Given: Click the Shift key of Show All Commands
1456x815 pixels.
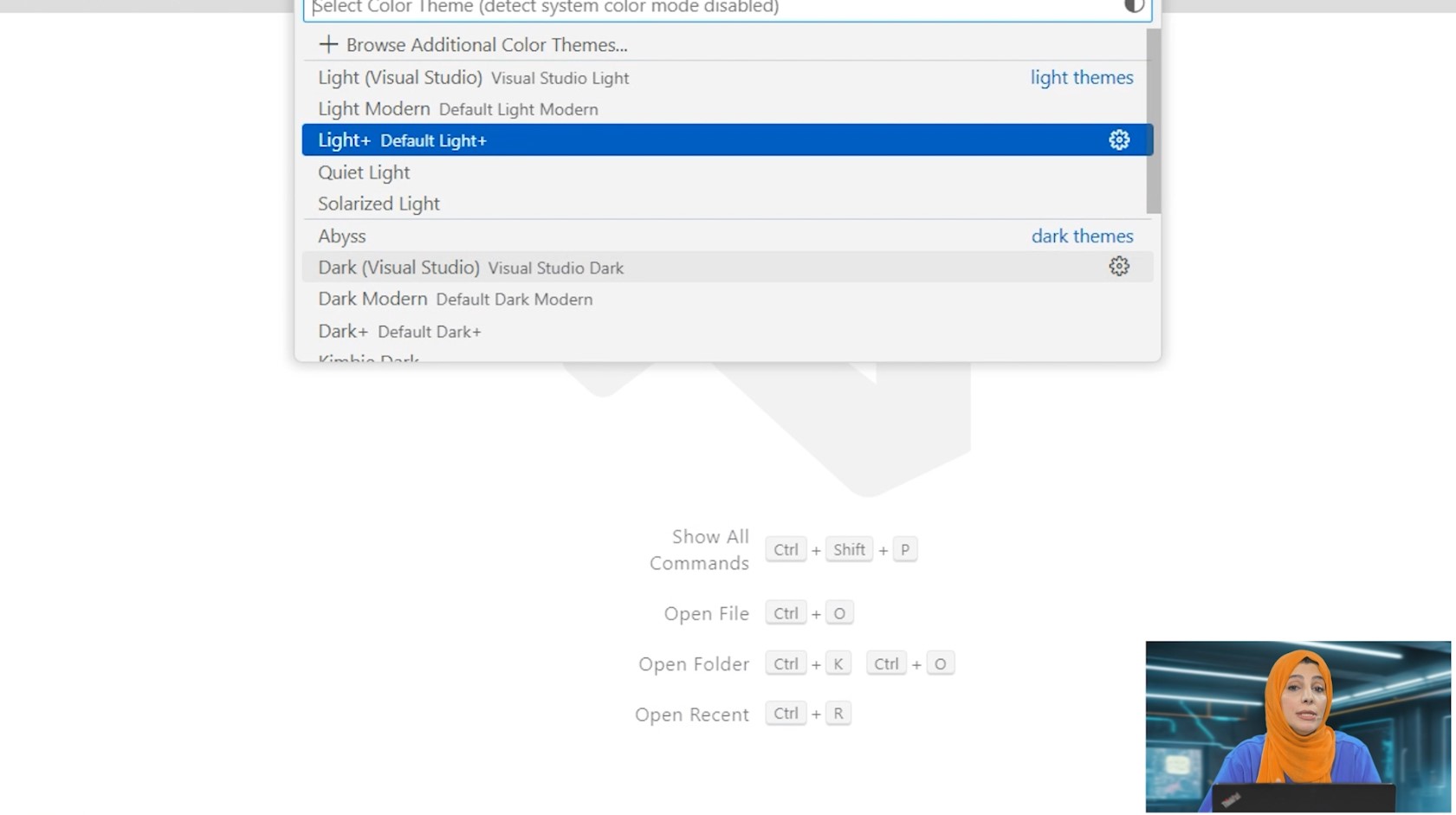Looking at the screenshot, I should (x=849, y=550).
